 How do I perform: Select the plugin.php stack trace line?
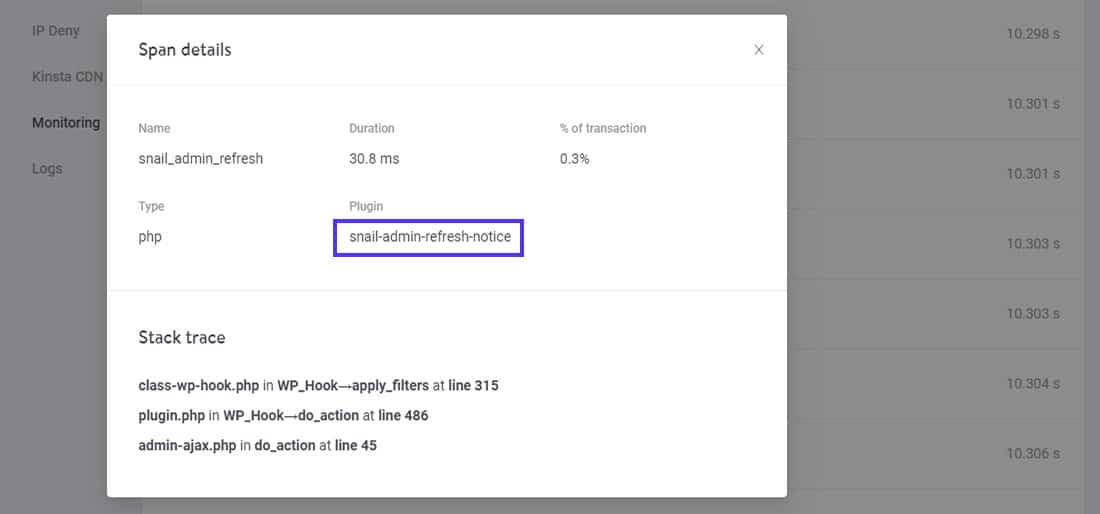pyautogui.click(x=283, y=415)
